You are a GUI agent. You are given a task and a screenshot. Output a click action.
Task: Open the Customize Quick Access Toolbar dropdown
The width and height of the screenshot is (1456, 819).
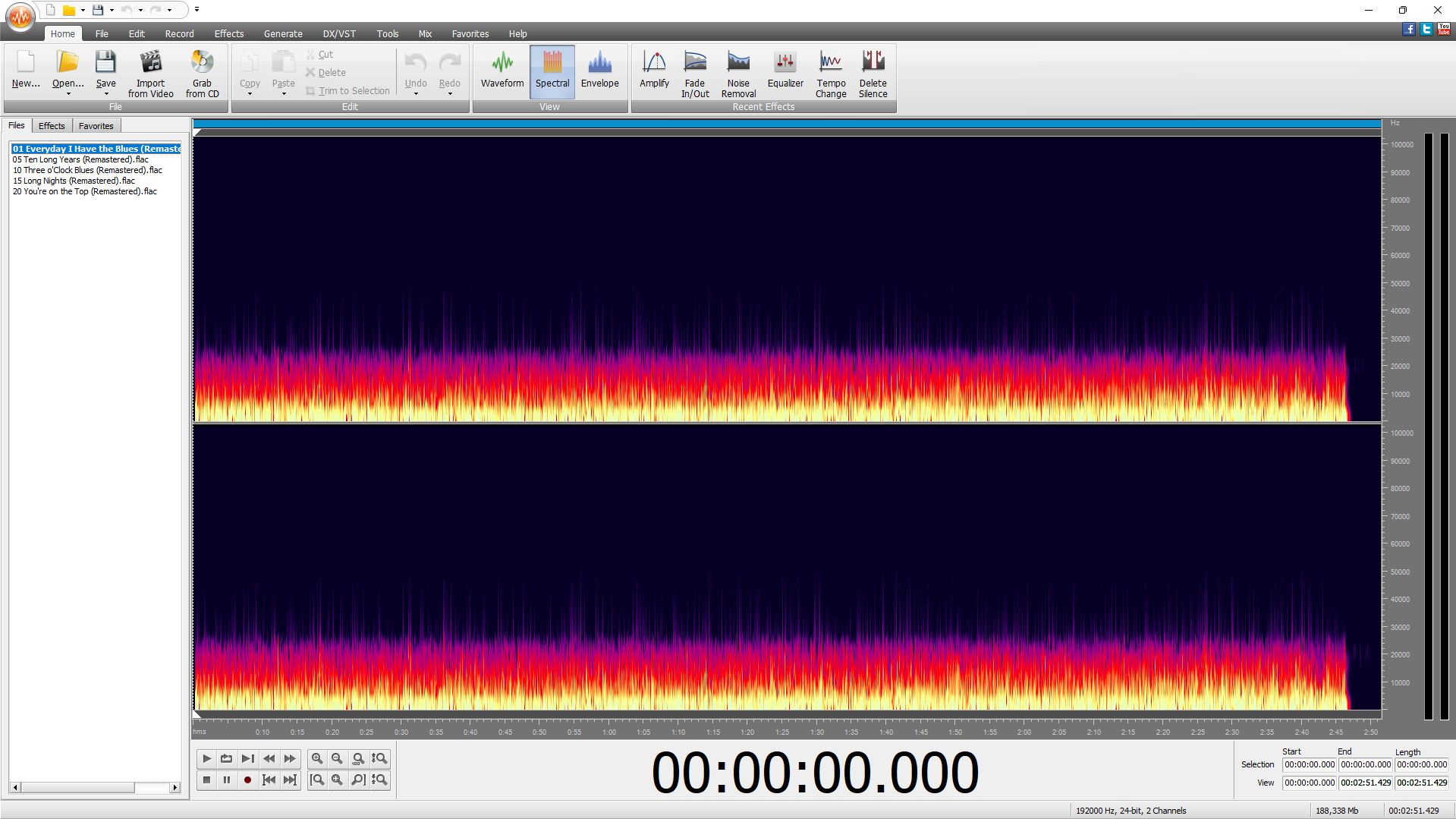(x=197, y=10)
